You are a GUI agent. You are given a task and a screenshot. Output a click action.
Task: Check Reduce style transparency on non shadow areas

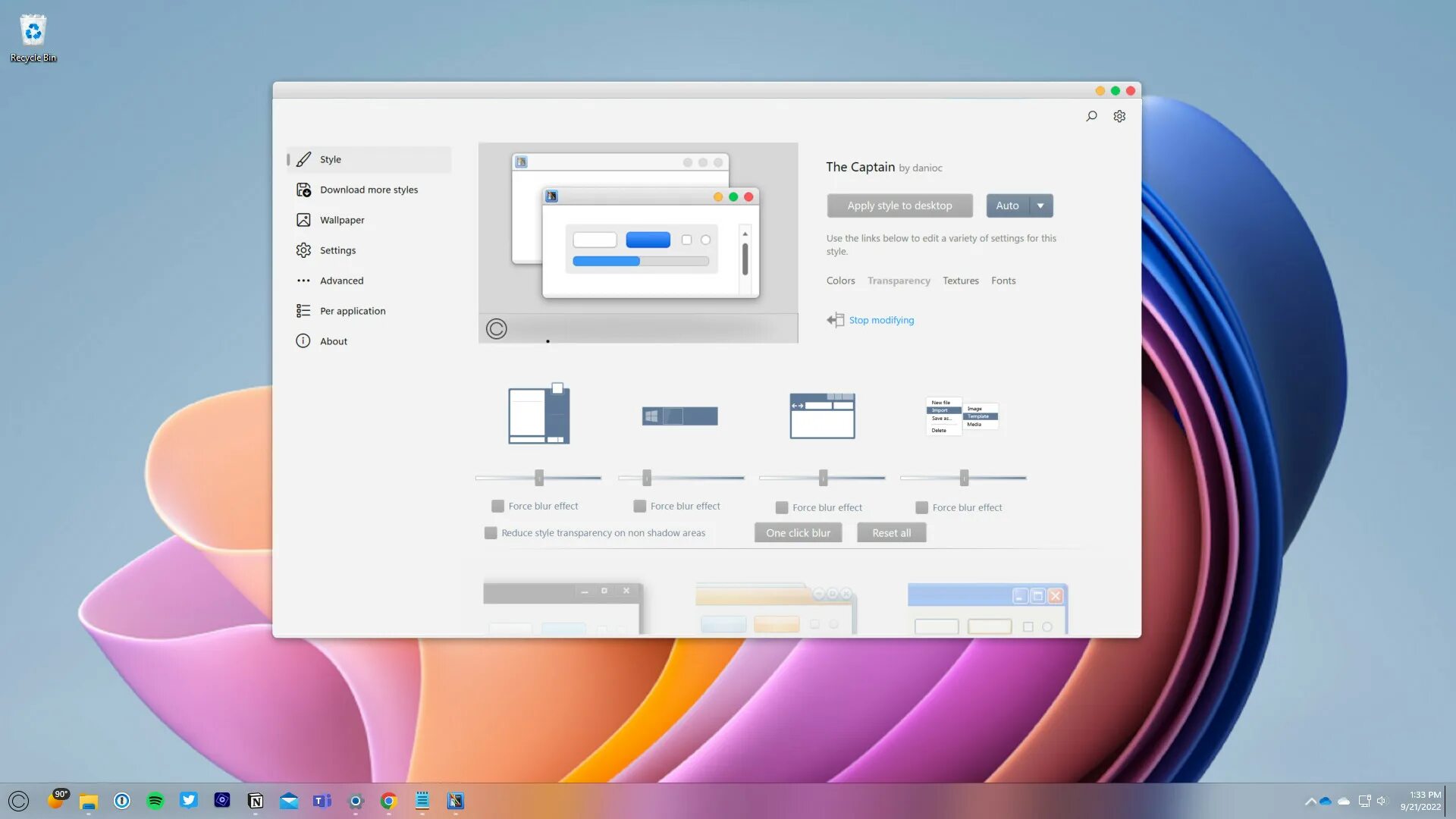coord(491,533)
